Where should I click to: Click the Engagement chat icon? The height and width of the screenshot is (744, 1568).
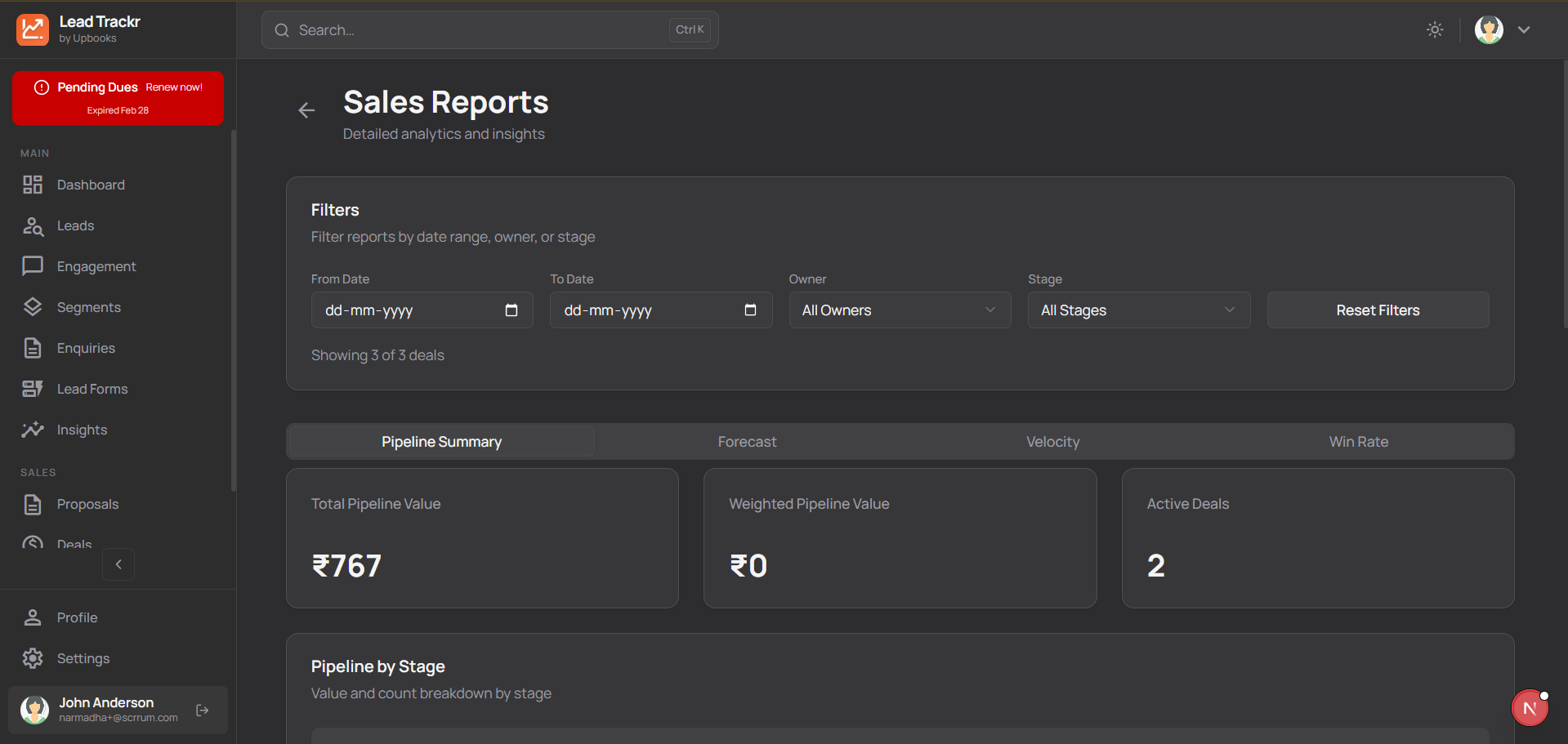33,266
